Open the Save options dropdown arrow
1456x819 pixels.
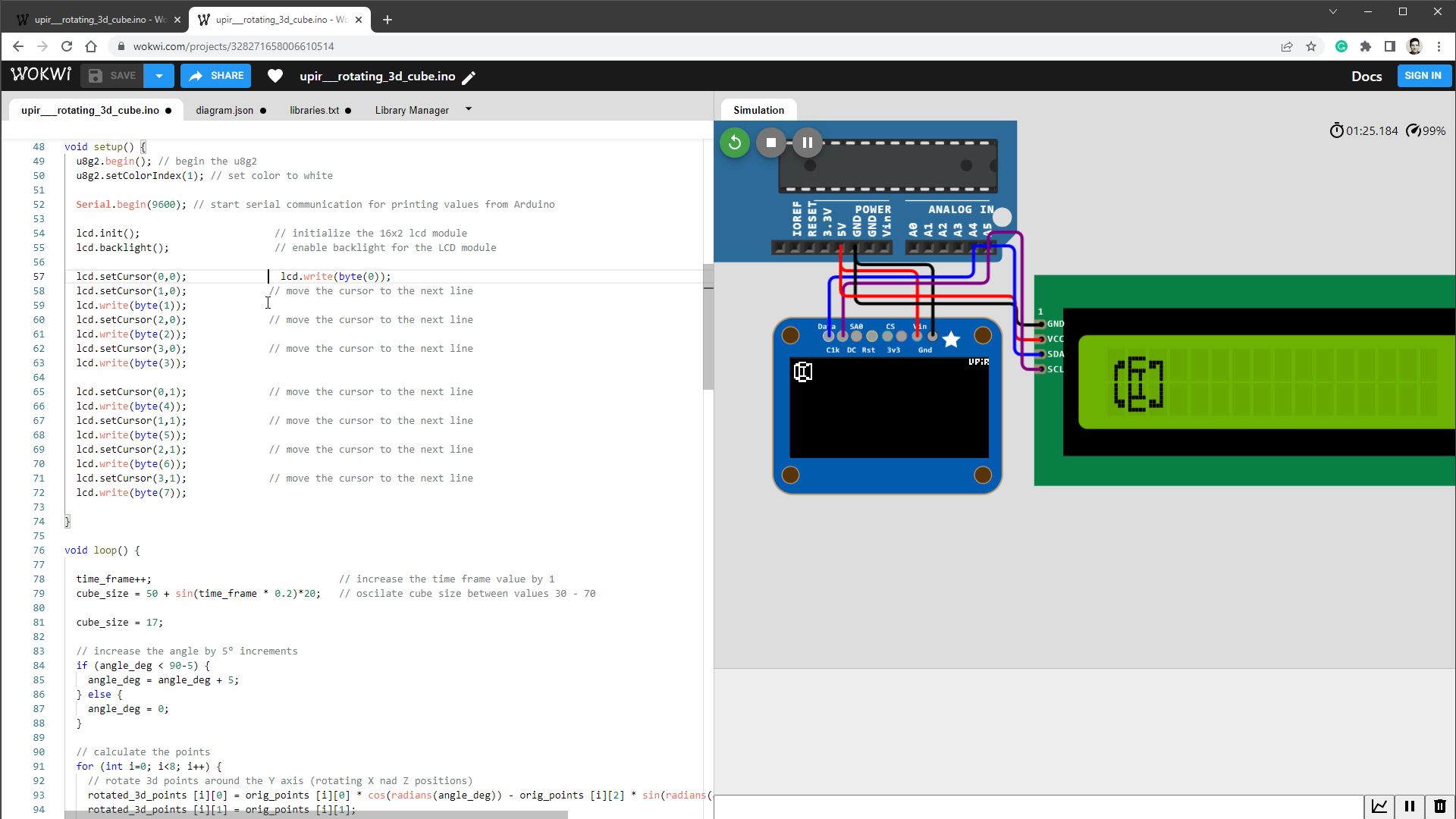click(x=158, y=76)
